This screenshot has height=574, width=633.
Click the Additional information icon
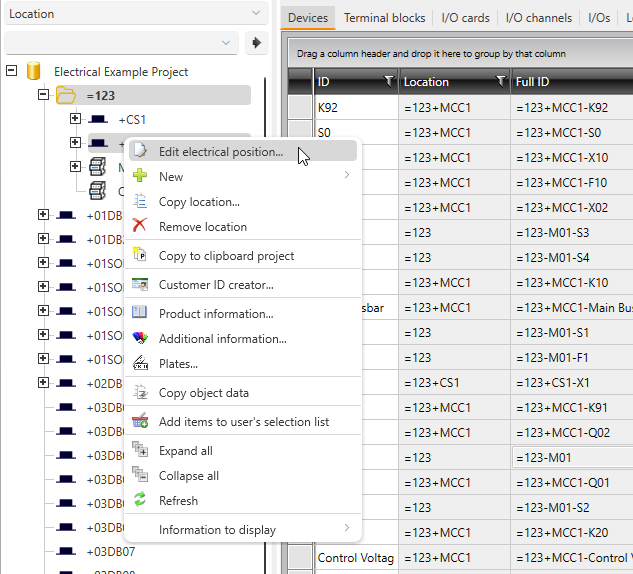click(140, 339)
